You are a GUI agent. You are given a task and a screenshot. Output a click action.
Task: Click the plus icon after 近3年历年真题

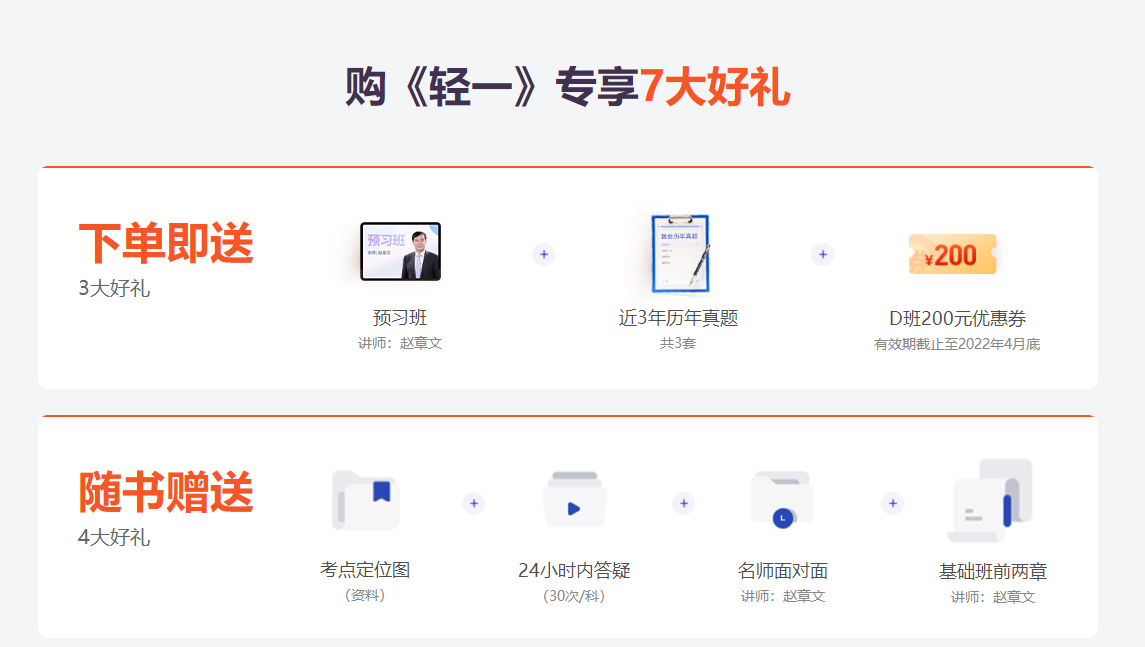822,255
